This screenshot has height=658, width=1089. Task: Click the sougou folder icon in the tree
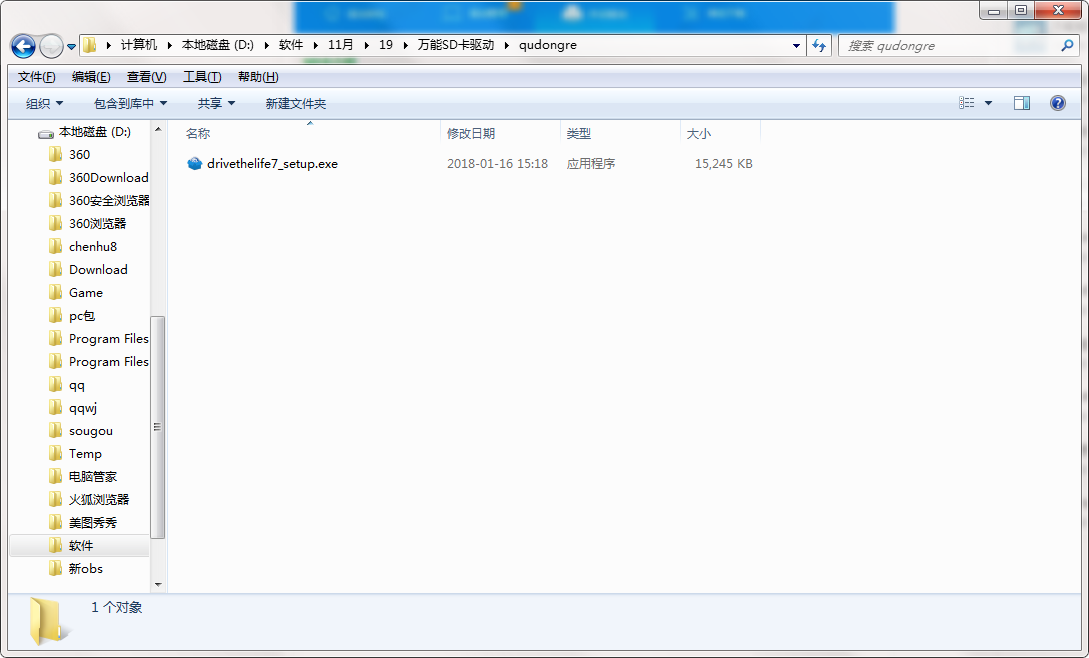point(56,430)
